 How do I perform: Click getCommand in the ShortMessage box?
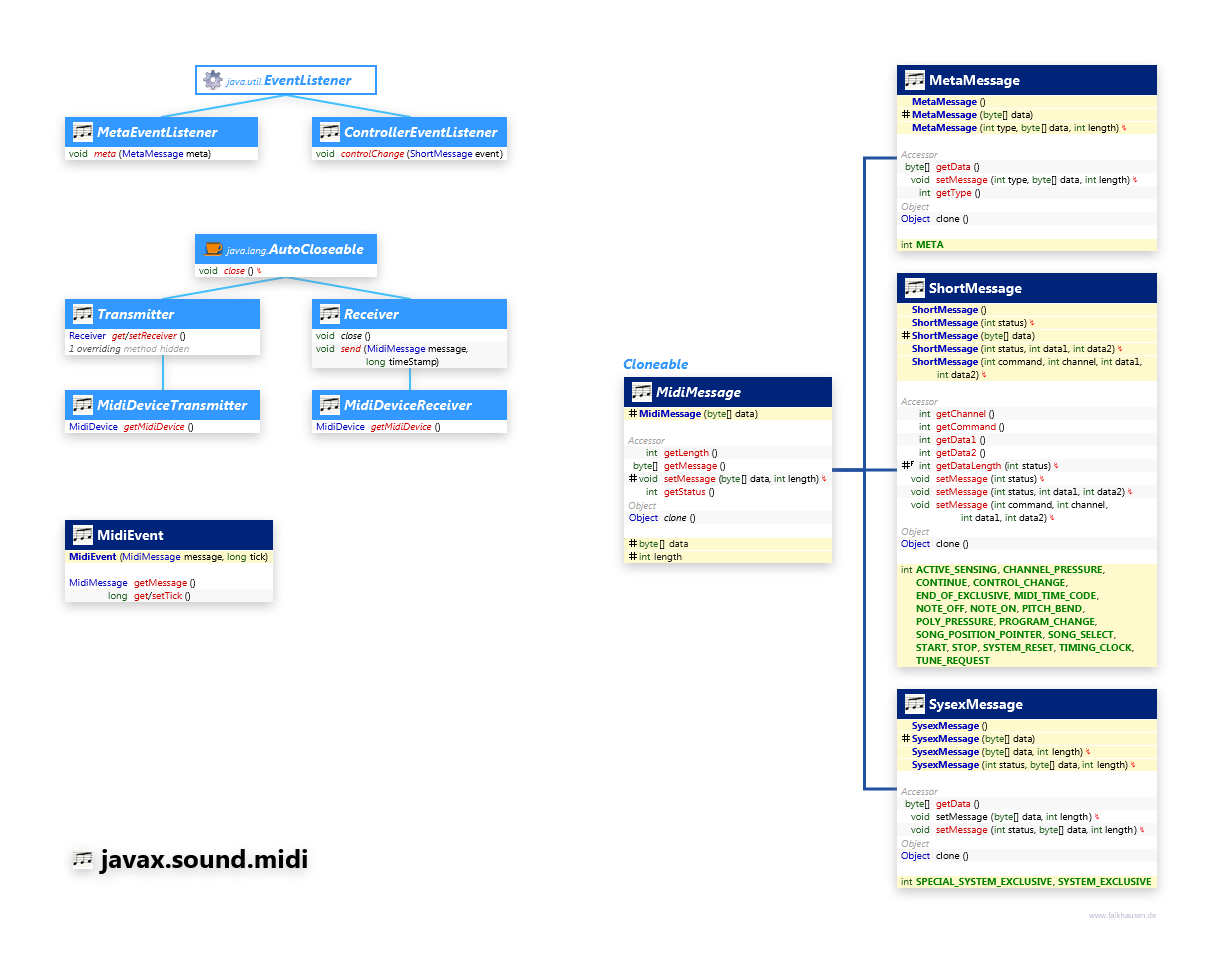pyautogui.click(x=966, y=427)
